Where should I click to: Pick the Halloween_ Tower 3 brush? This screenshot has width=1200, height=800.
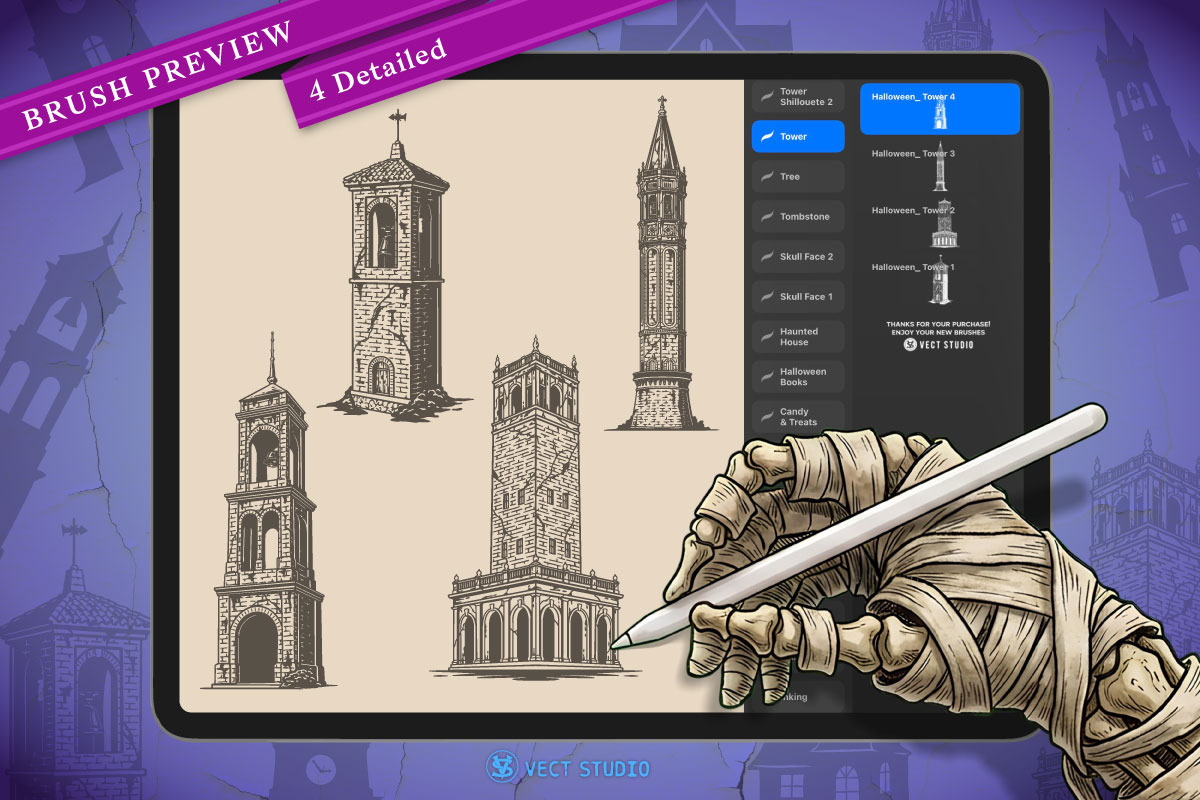(940, 167)
